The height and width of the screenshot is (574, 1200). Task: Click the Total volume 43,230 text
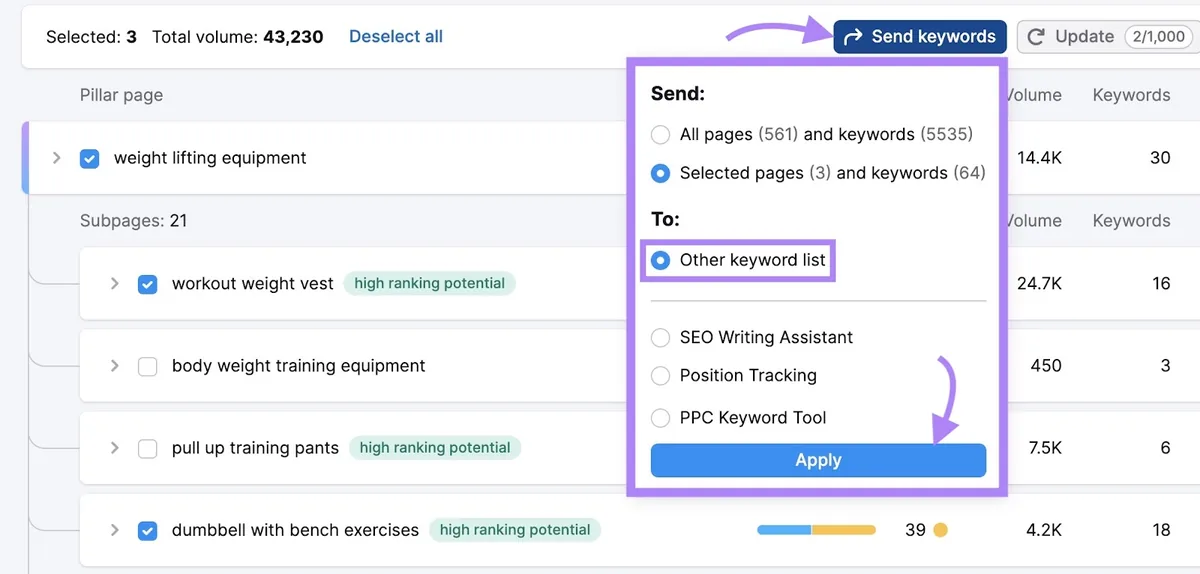[x=238, y=37]
